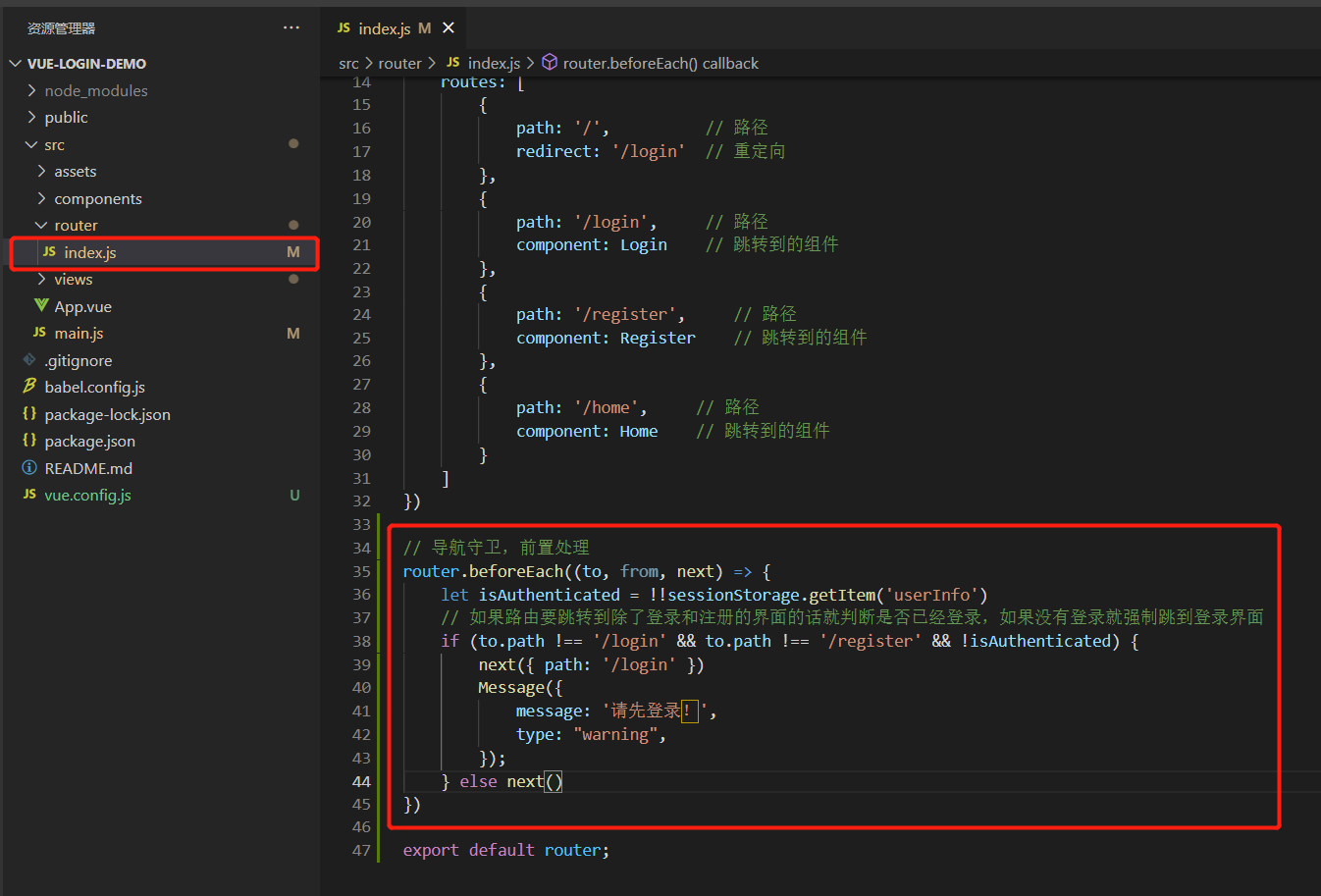Click the router breadcrumb segment
This screenshot has width=1321, height=896.
pos(399,64)
